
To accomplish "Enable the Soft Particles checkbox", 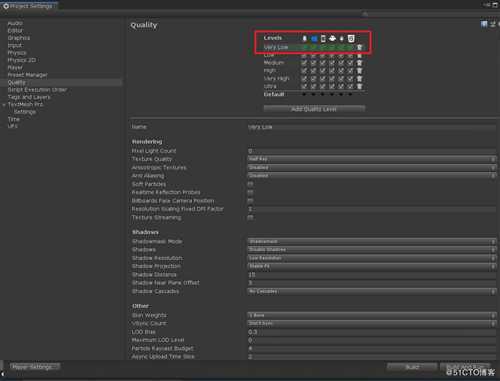I will pos(250,184).
